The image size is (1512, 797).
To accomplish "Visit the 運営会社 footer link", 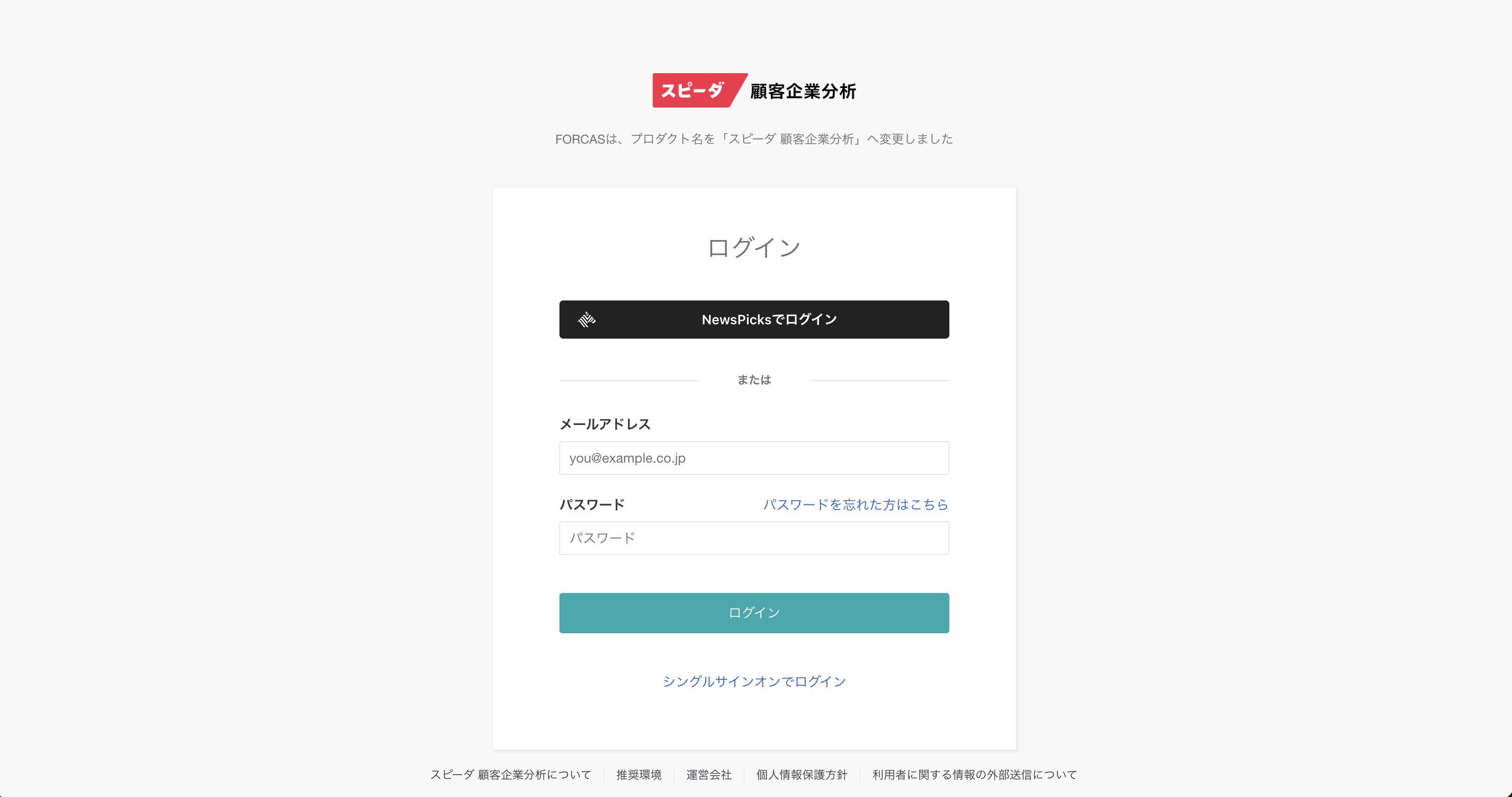I will pos(708,775).
